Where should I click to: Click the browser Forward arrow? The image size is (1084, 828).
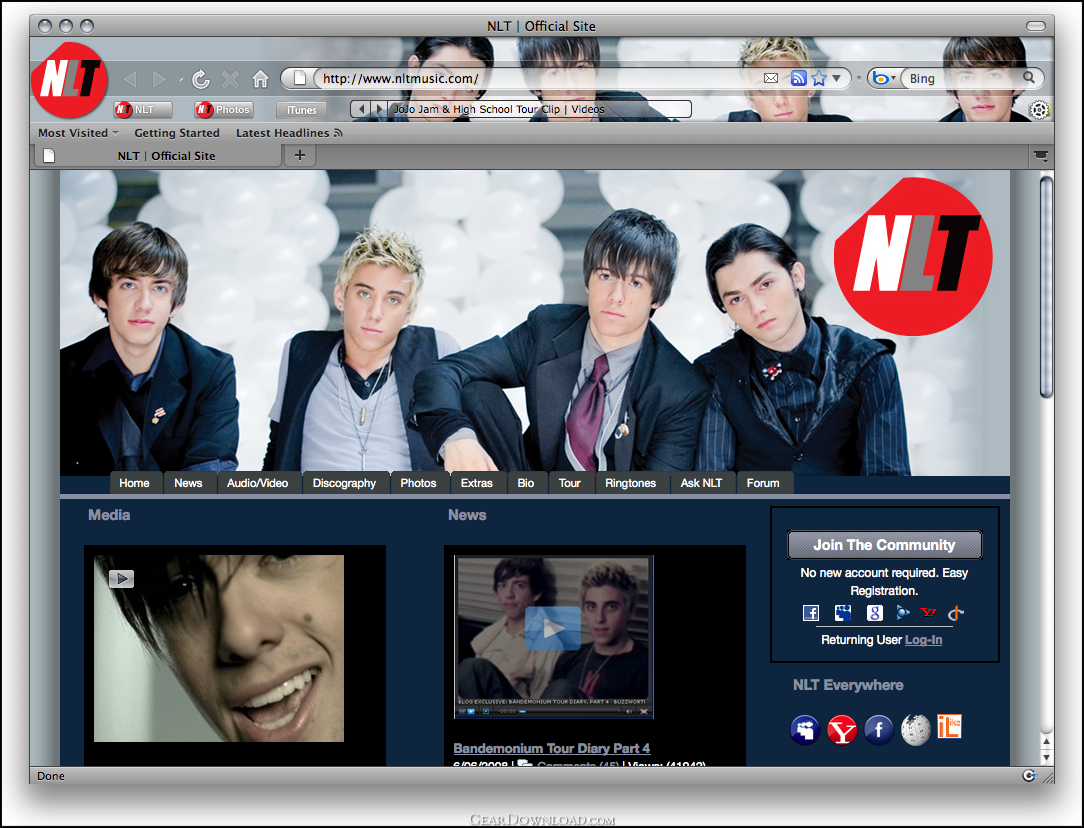159,79
